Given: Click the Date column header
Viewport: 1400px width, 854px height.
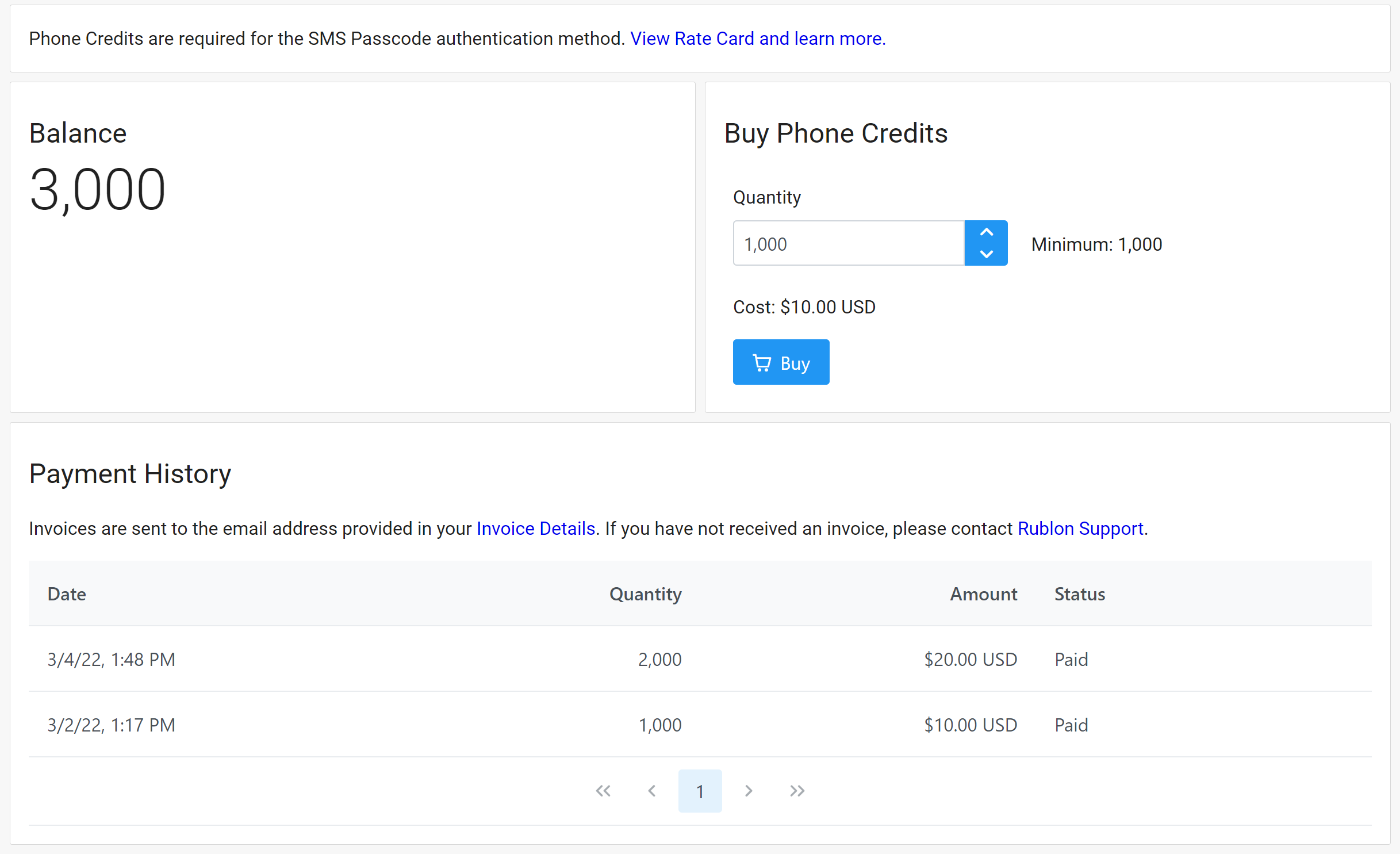Looking at the screenshot, I should pos(67,593).
